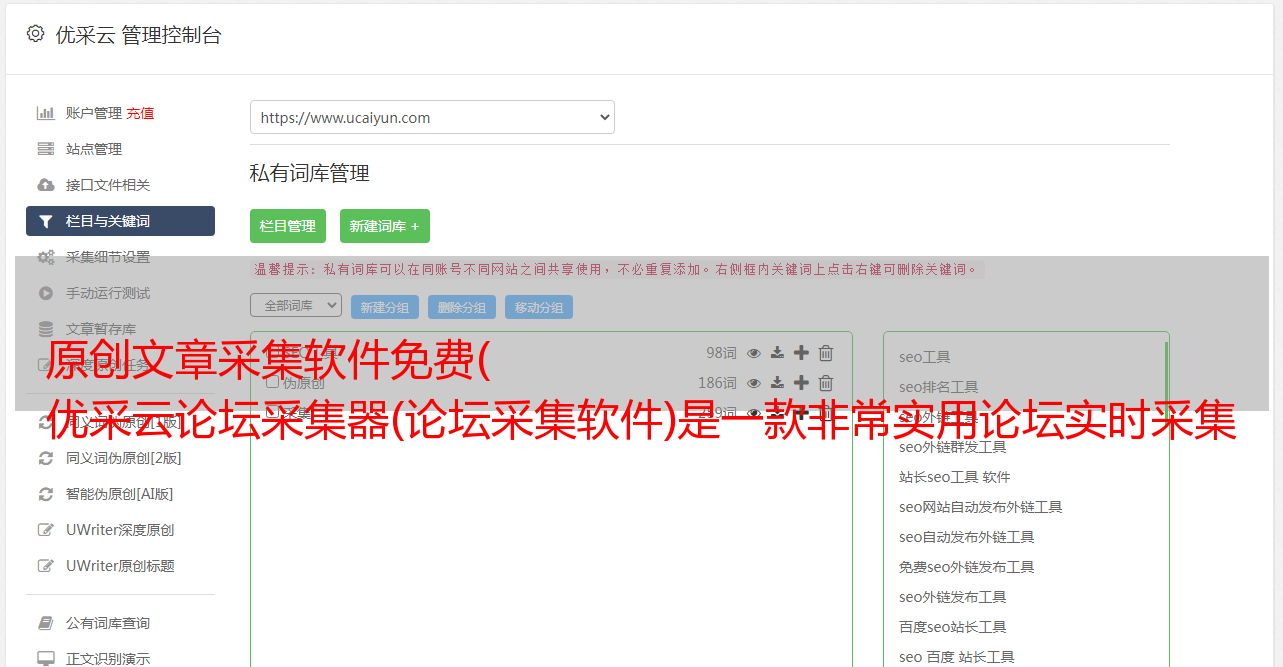Viewport: 1283px width, 667px height.
Task: Toggle visibility eye for 伪原创 186词 library
Action: tap(754, 383)
